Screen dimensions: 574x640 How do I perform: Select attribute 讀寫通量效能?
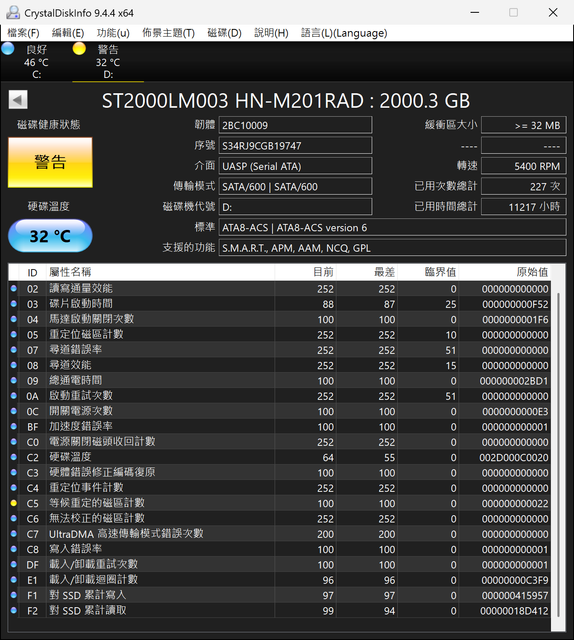pyautogui.click(x=81, y=289)
